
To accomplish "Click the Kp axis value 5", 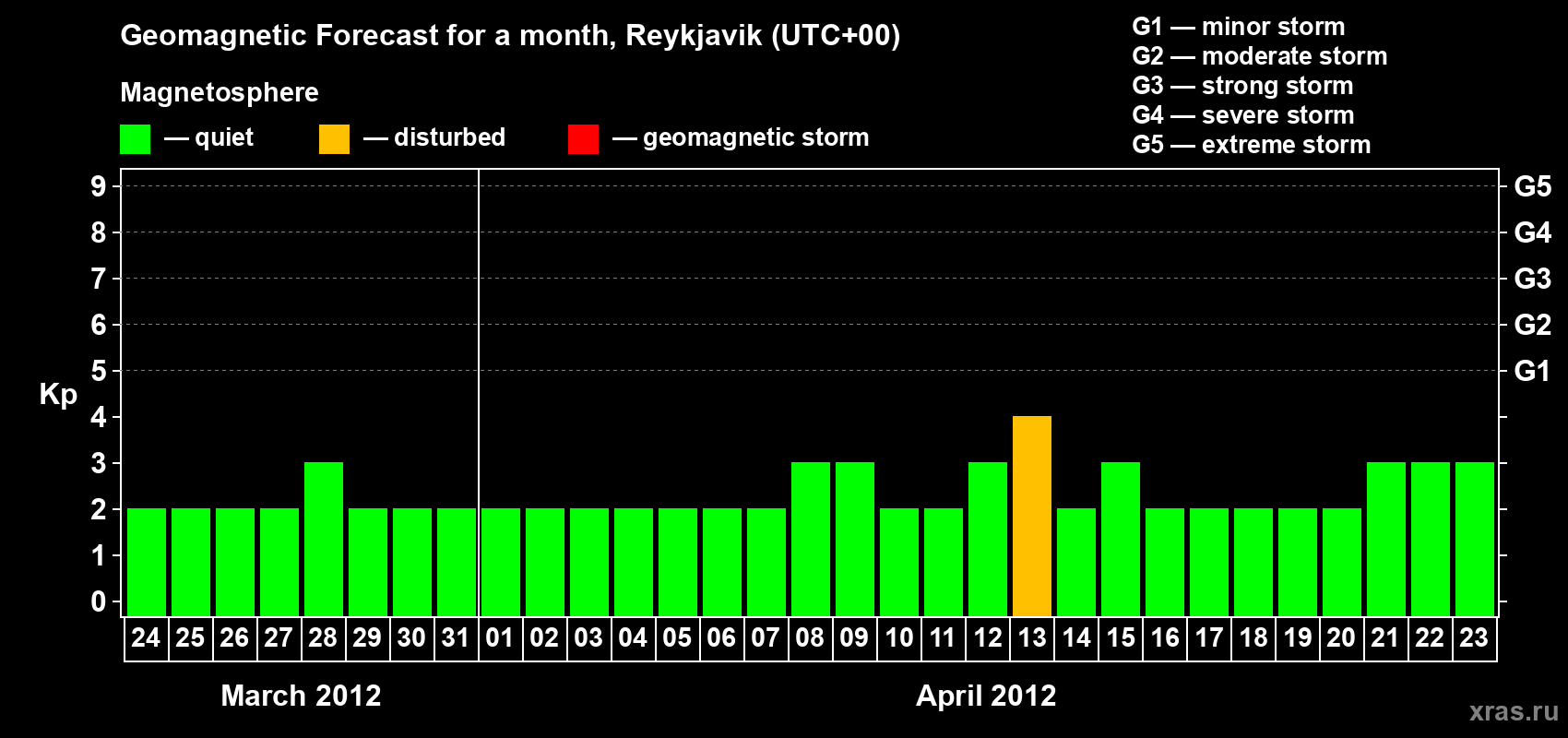I will click(x=99, y=371).
